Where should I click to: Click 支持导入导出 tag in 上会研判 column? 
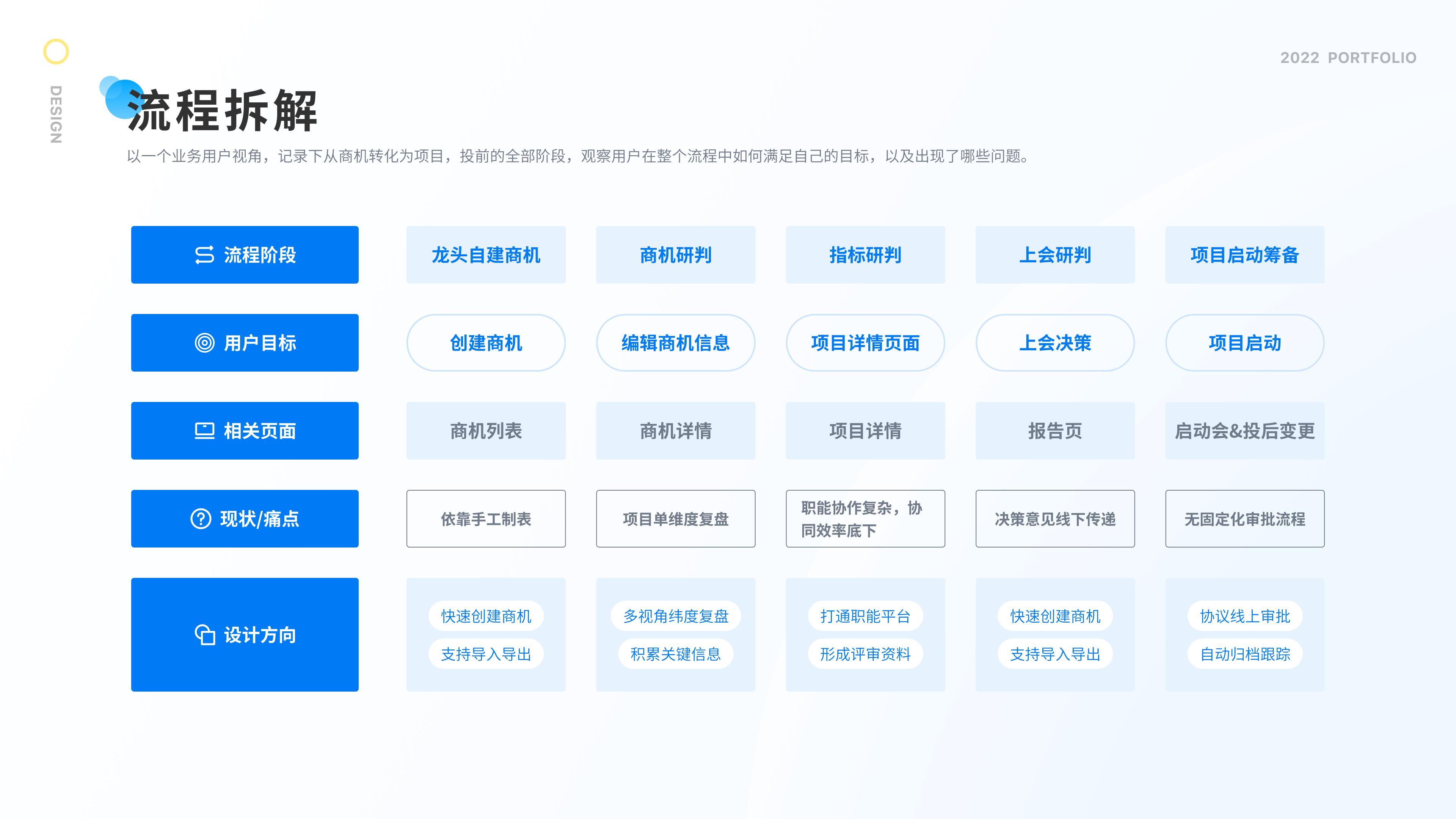(x=1055, y=654)
